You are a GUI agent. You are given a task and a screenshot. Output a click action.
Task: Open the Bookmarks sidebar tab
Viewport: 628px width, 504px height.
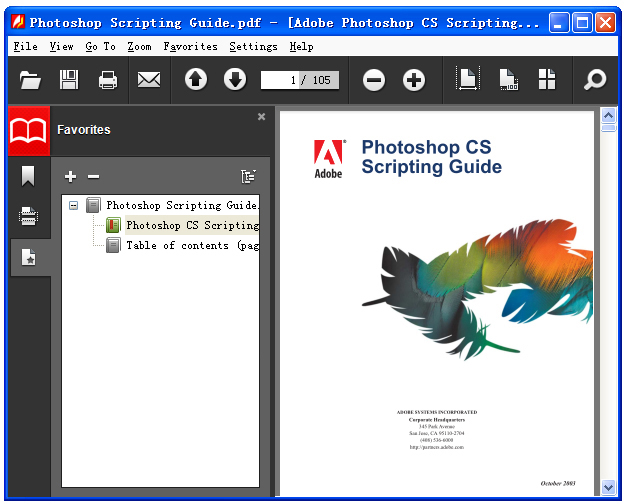pos(28,176)
